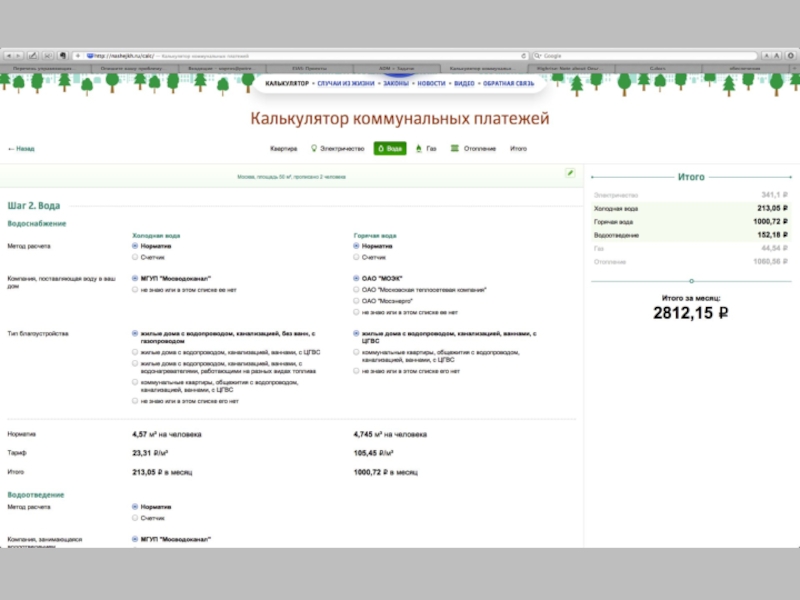The image size is (800, 600).
Task: Click the flame icon next to Газ
Action: point(418,148)
